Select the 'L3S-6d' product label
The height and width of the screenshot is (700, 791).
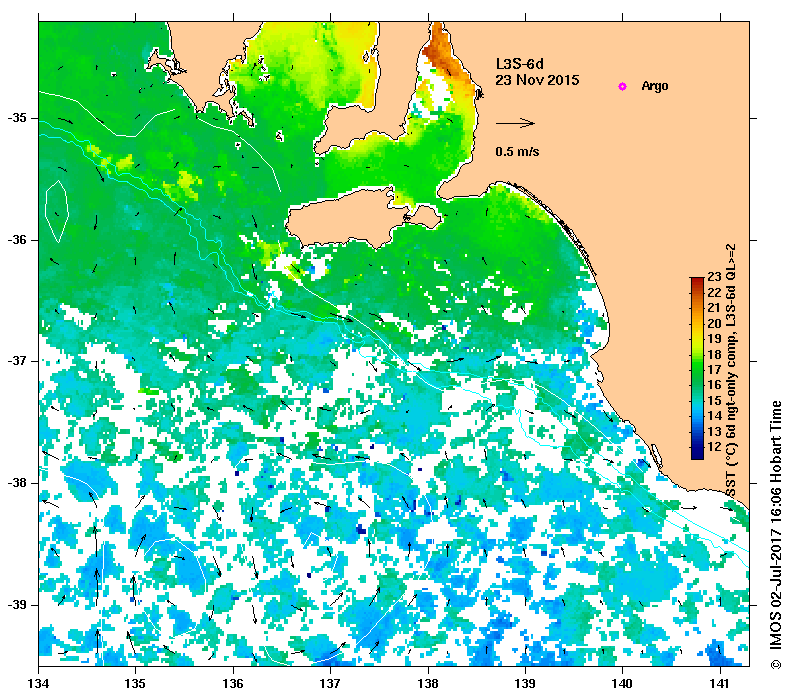[520, 64]
